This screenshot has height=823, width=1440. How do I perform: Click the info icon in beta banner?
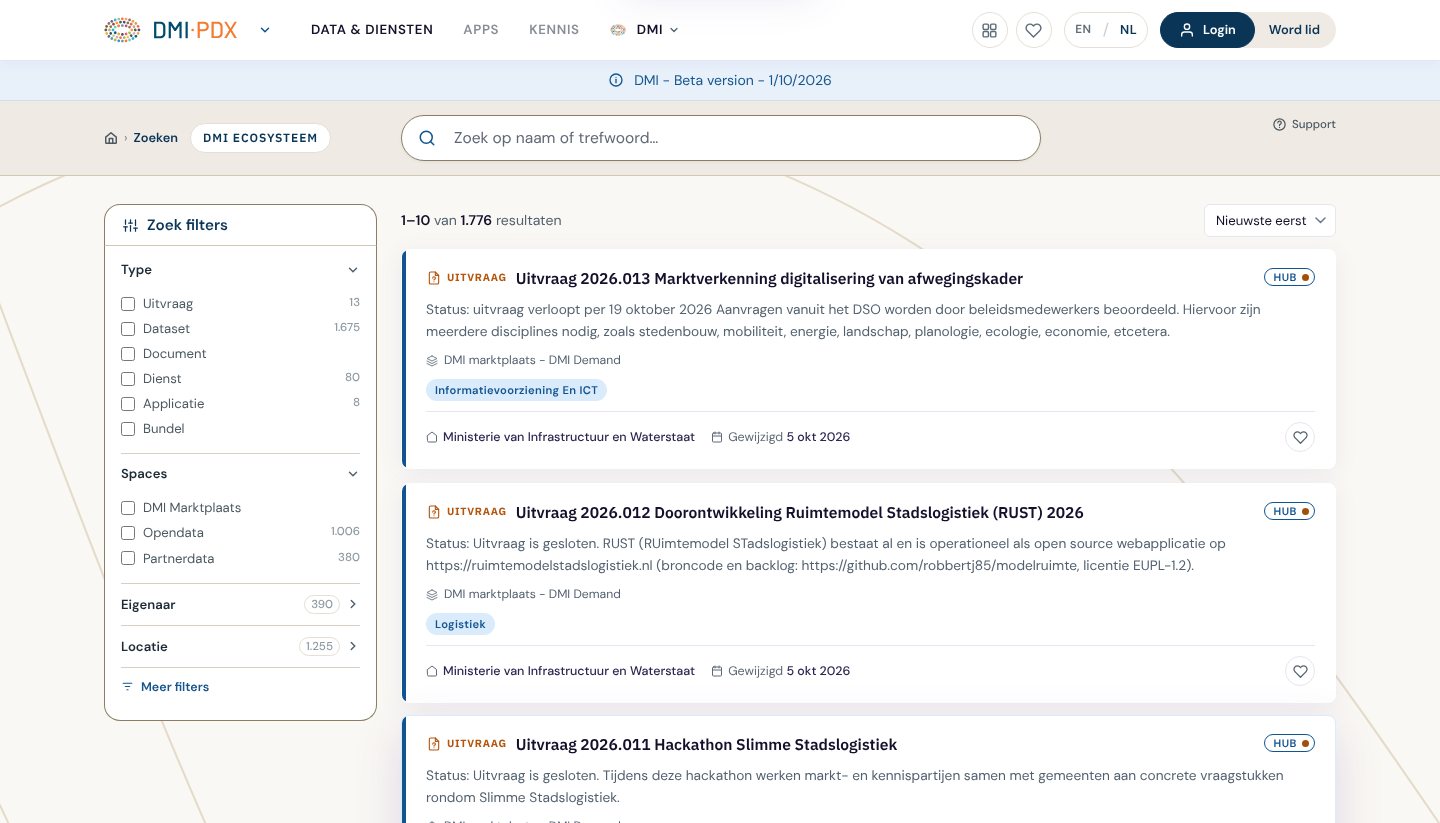616,80
